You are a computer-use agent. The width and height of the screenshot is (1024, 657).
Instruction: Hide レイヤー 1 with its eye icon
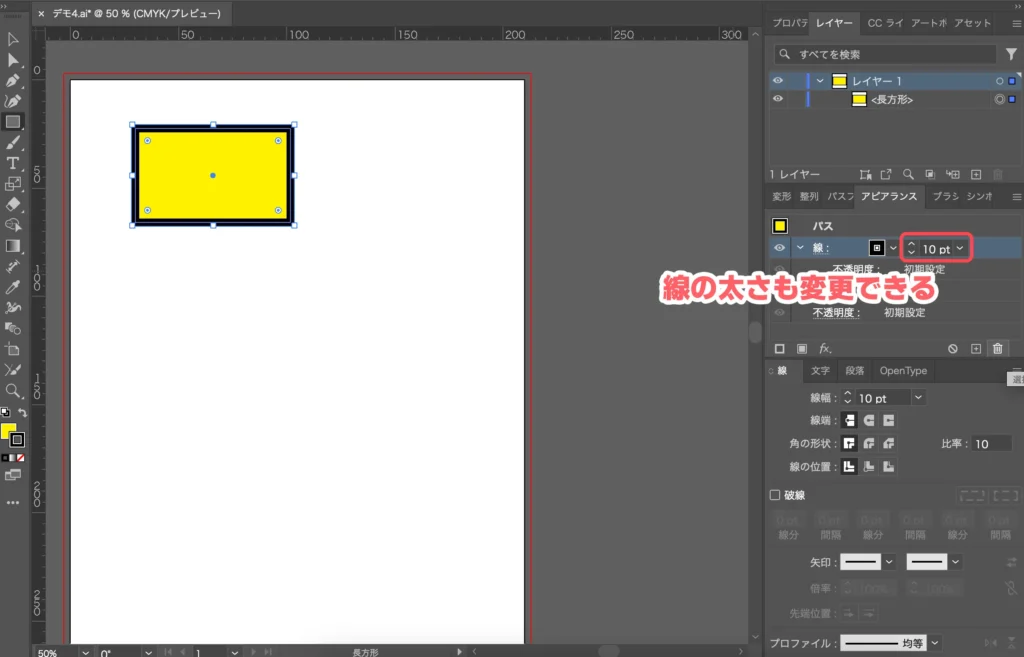778,81
